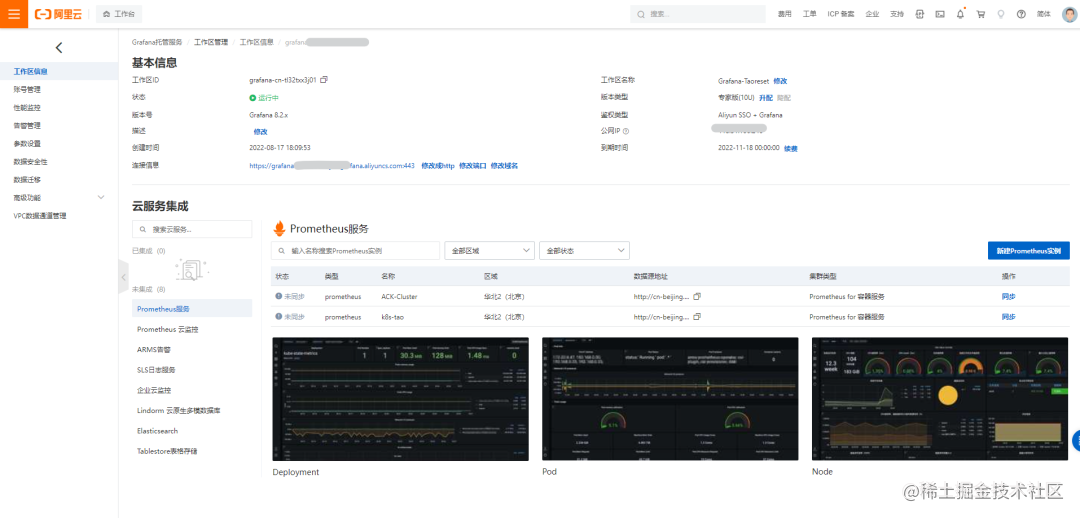1080x518 pixels.
Task: Select Prometheus服务 in integration list
Action: 192,309
